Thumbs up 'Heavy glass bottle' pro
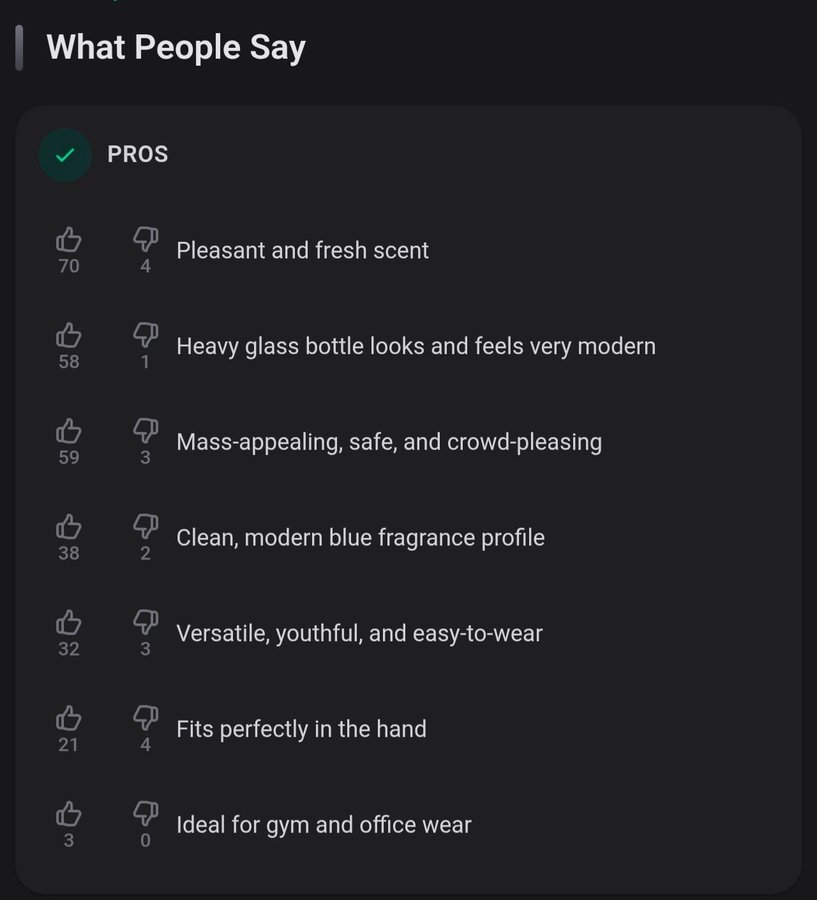Screen dimensions: 817x900 [68, 335]
